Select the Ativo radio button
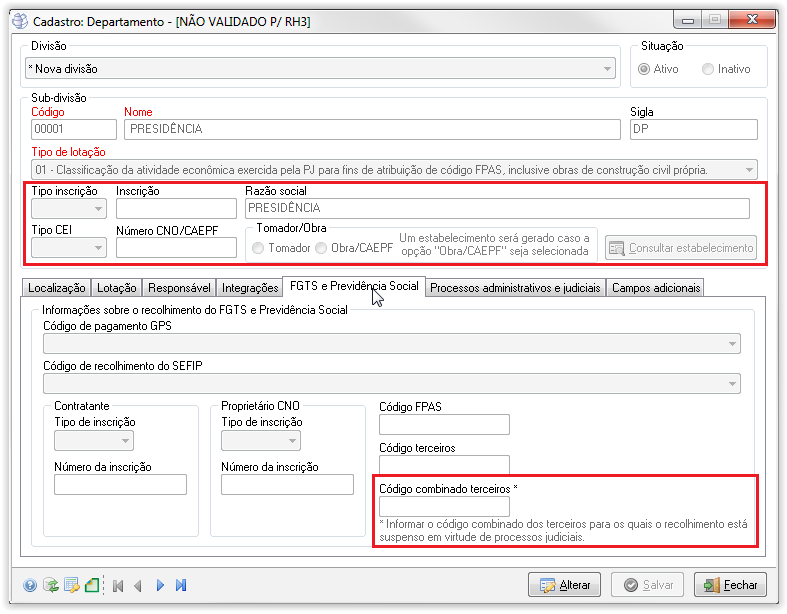The image size is (787, 614). click(x=645, y=69)
